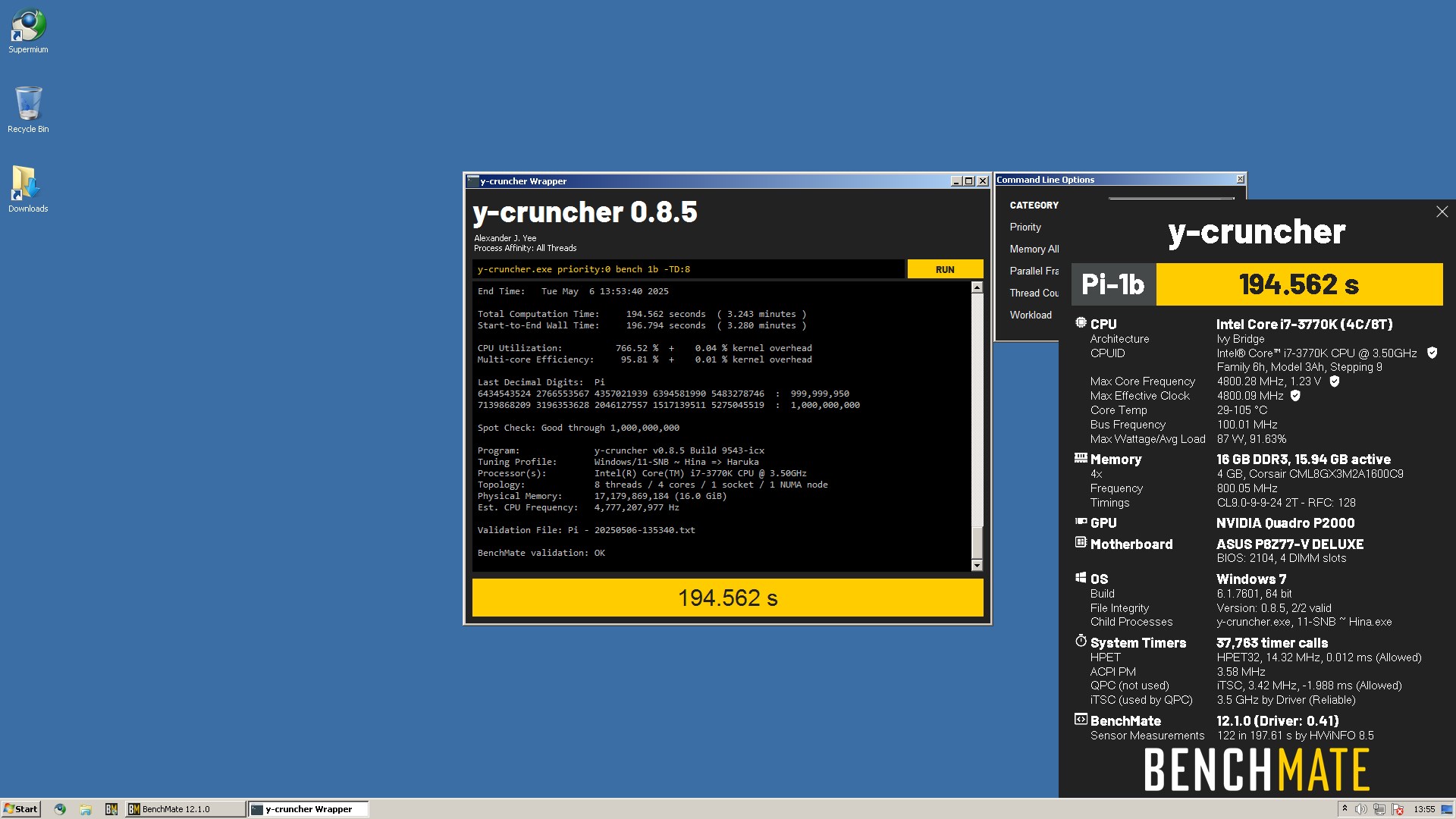
Task: Click the NVIDIA Quadro P2000 value
Action: pyautogui.click(x=1285, y=522)
